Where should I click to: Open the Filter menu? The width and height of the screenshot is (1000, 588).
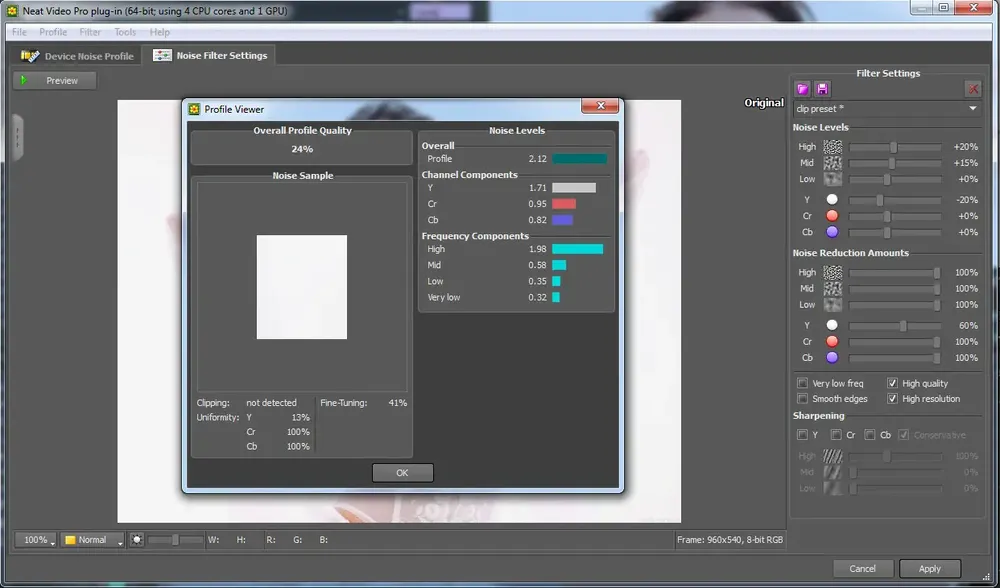(x=90, y=32)
